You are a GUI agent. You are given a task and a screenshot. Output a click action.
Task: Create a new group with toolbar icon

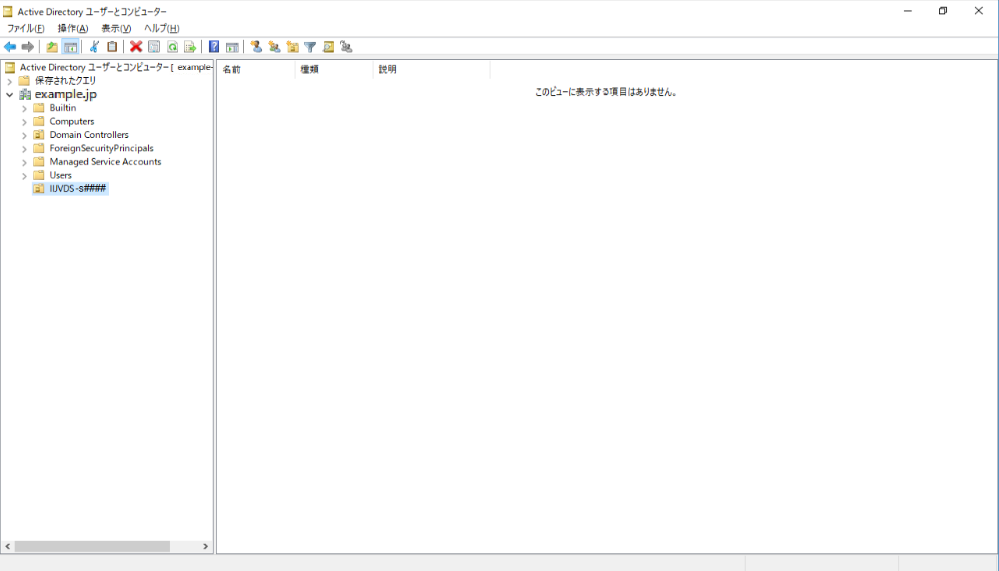(274, 47)
